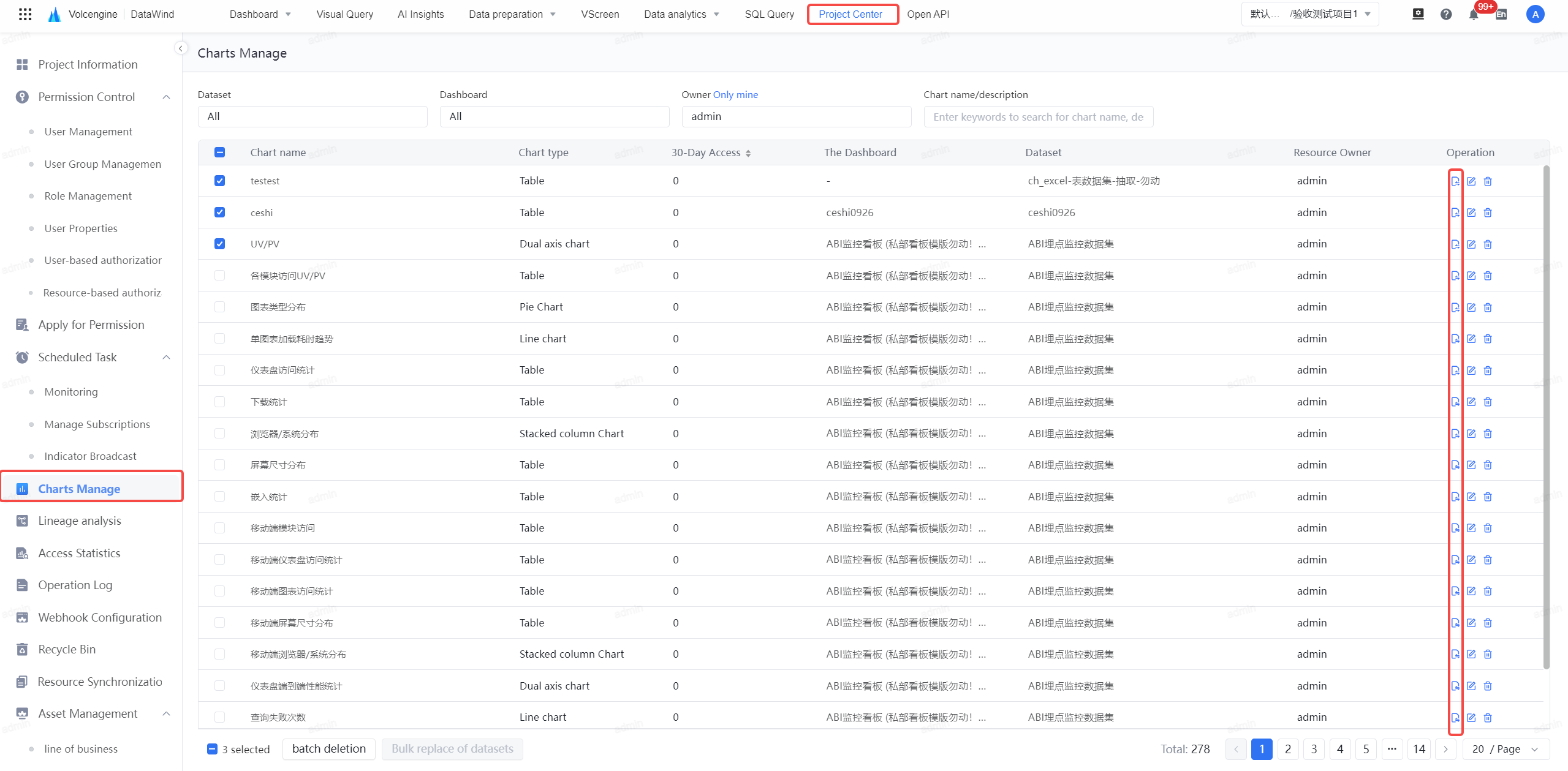Open the AI Insights tab
1568x771 pixels.
pos(420,14)
